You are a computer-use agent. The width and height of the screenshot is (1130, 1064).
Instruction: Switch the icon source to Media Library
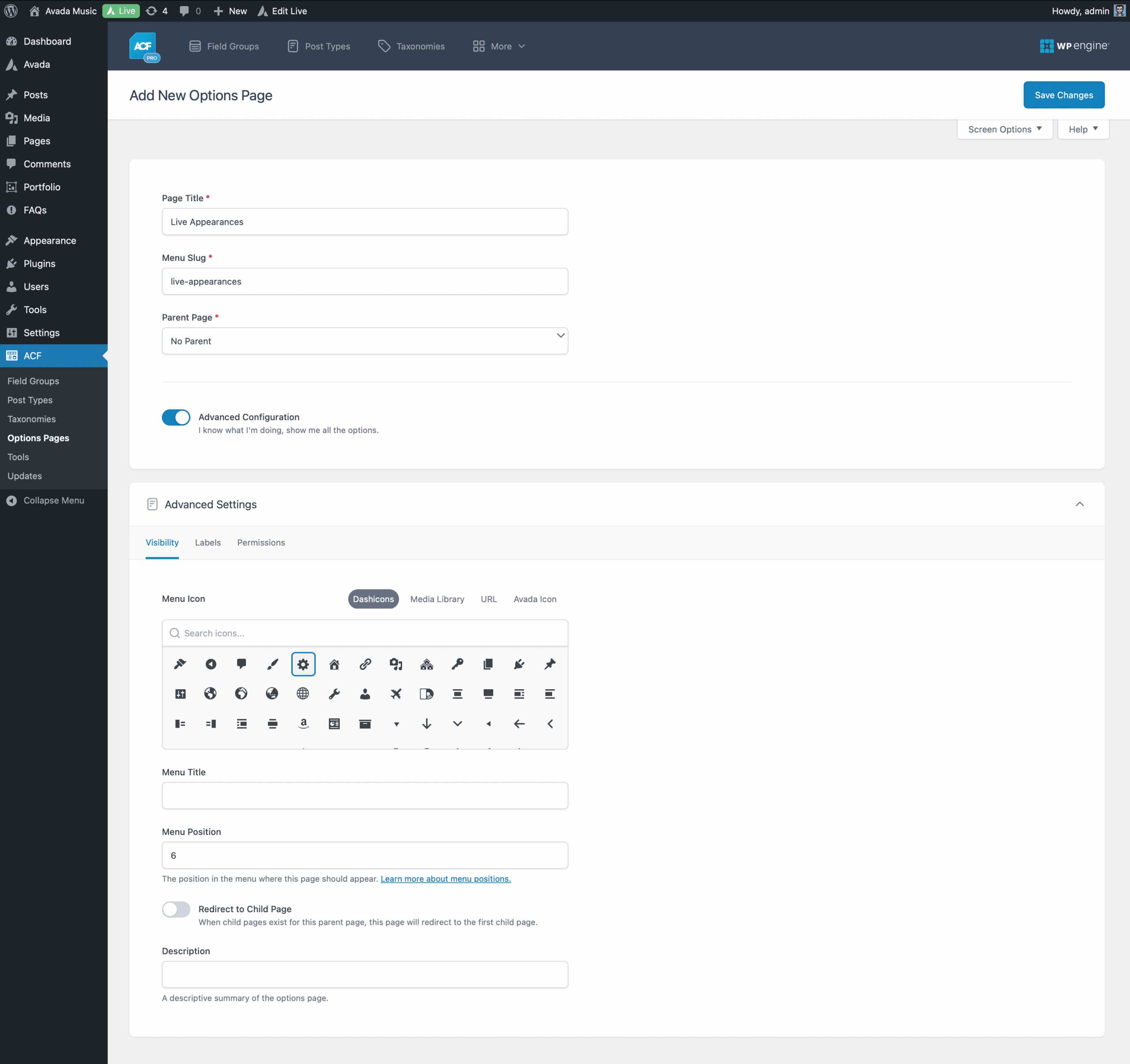click(437, 599)
